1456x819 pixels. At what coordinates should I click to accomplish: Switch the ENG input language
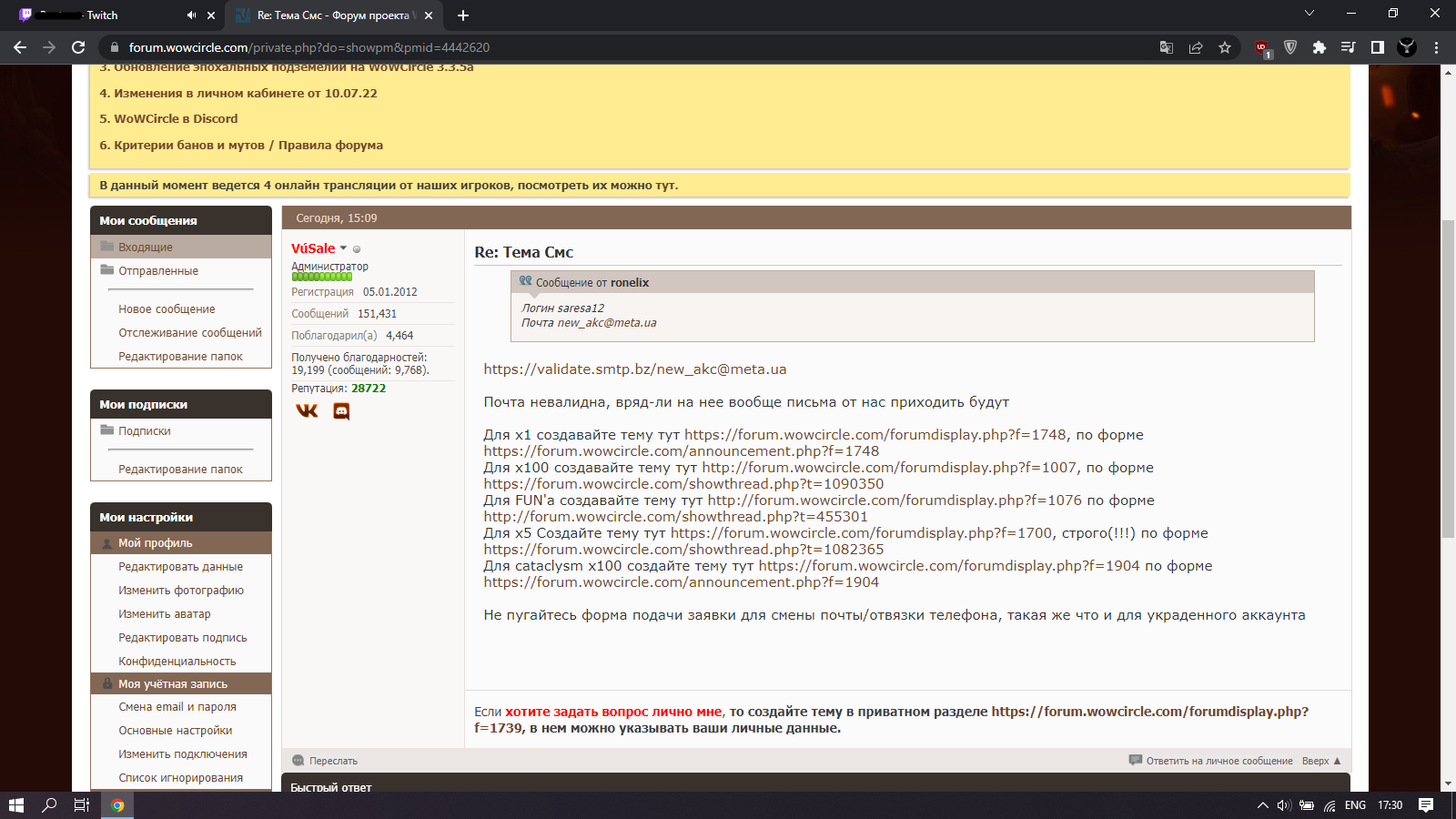click(x=1355, y=805)
